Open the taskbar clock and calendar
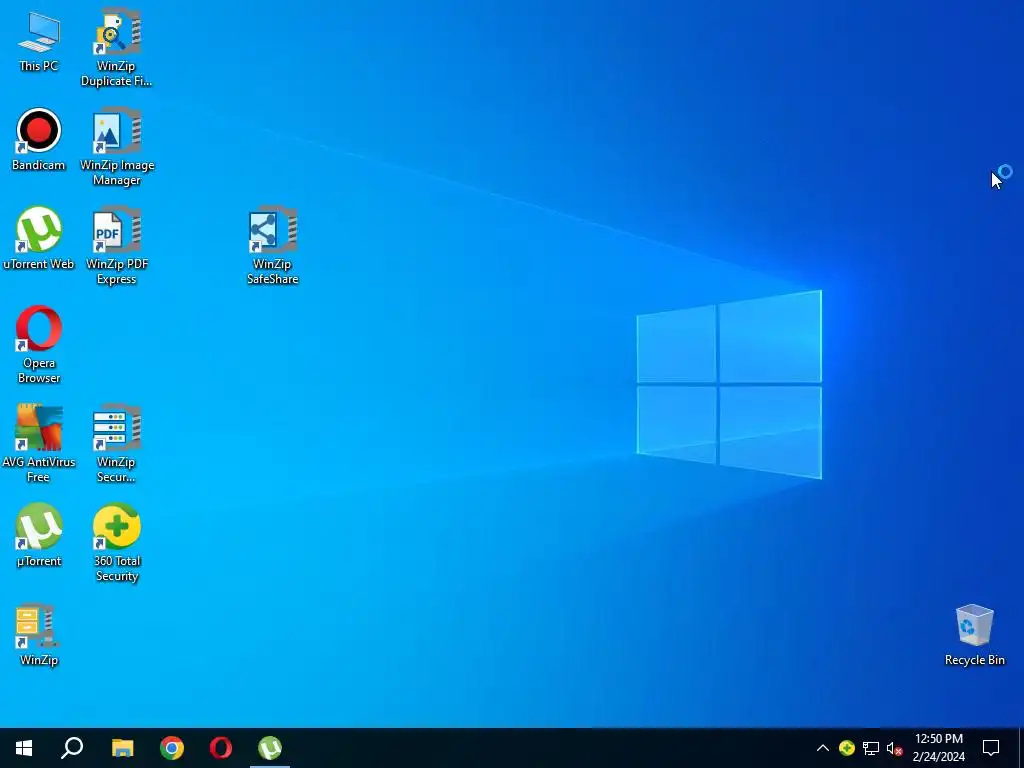Viewport: 1024px width, 768px height. (x=938, y=748)
